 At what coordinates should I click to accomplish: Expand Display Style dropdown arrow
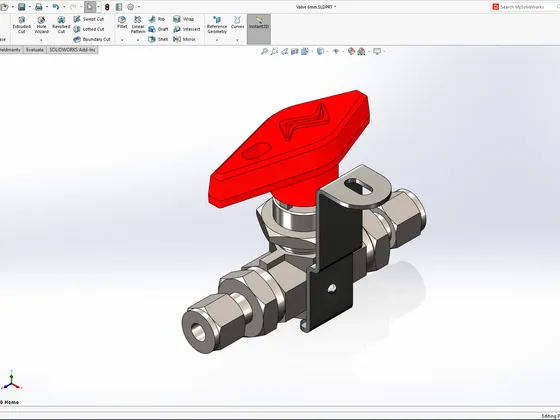tap(328, 51)
